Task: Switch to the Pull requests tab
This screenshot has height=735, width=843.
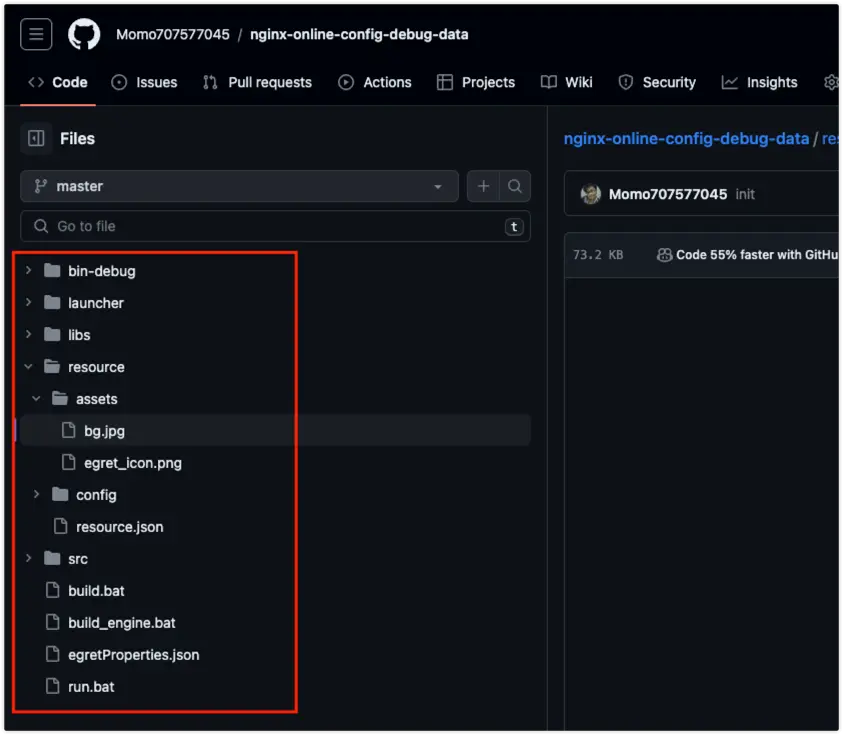Action: [257, 82]
